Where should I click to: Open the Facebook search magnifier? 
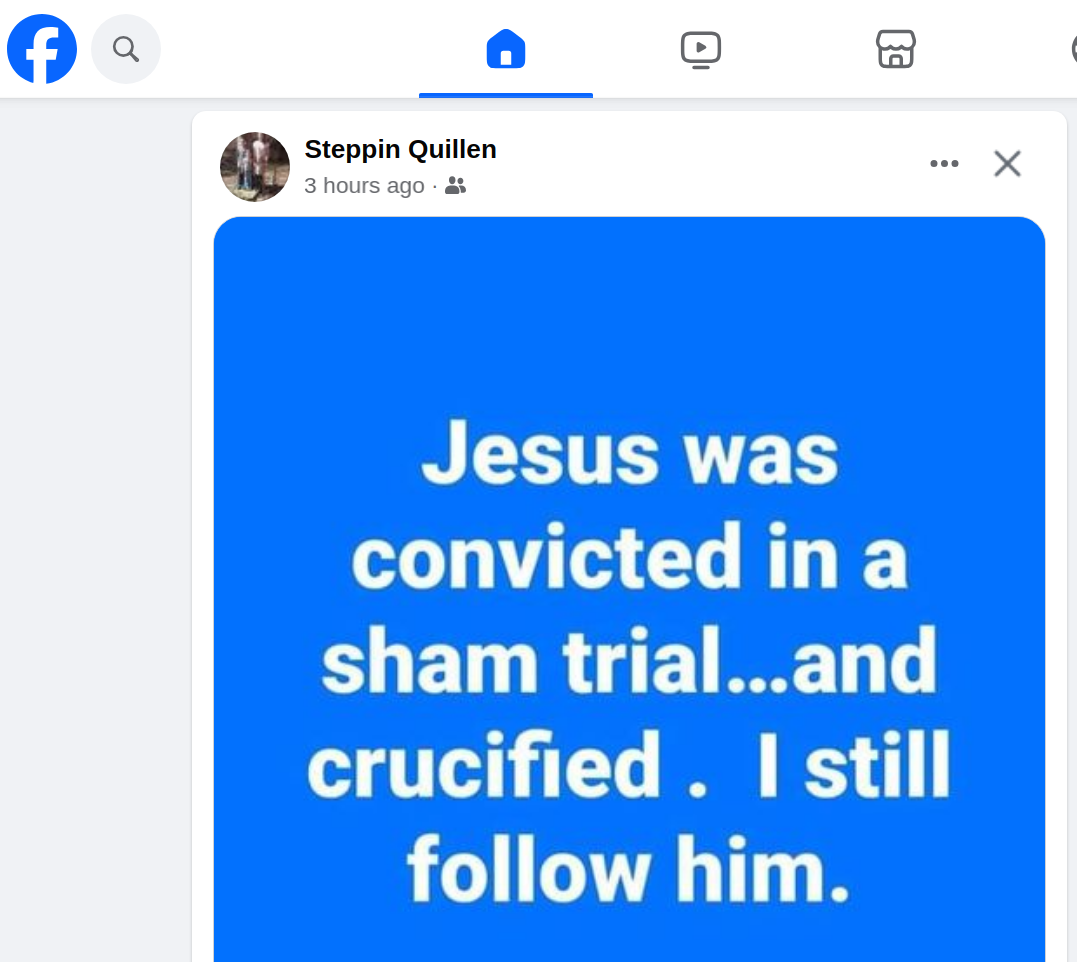point(126,49)
